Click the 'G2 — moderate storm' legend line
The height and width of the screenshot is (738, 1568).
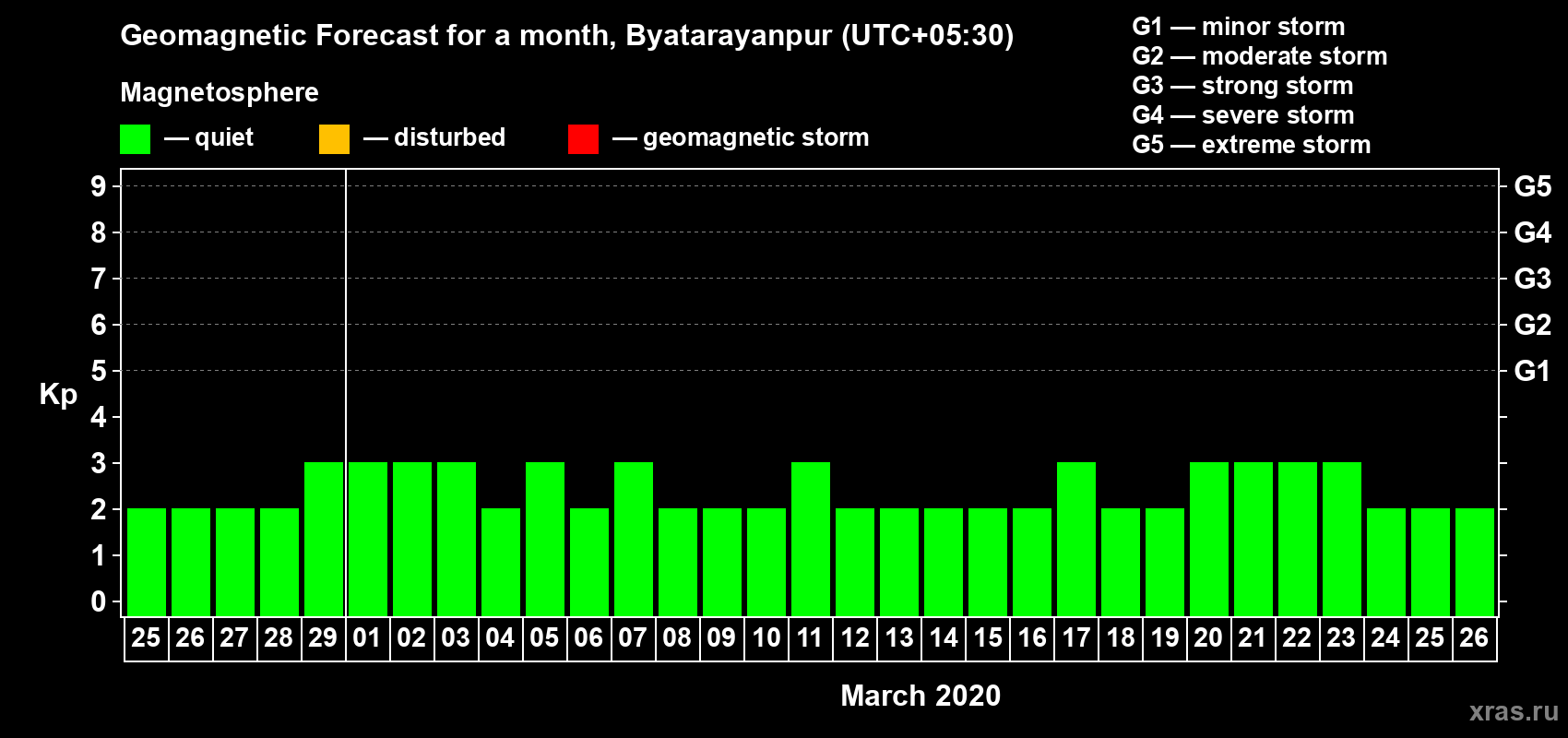pyautogui.click(x=1260, y=56)
